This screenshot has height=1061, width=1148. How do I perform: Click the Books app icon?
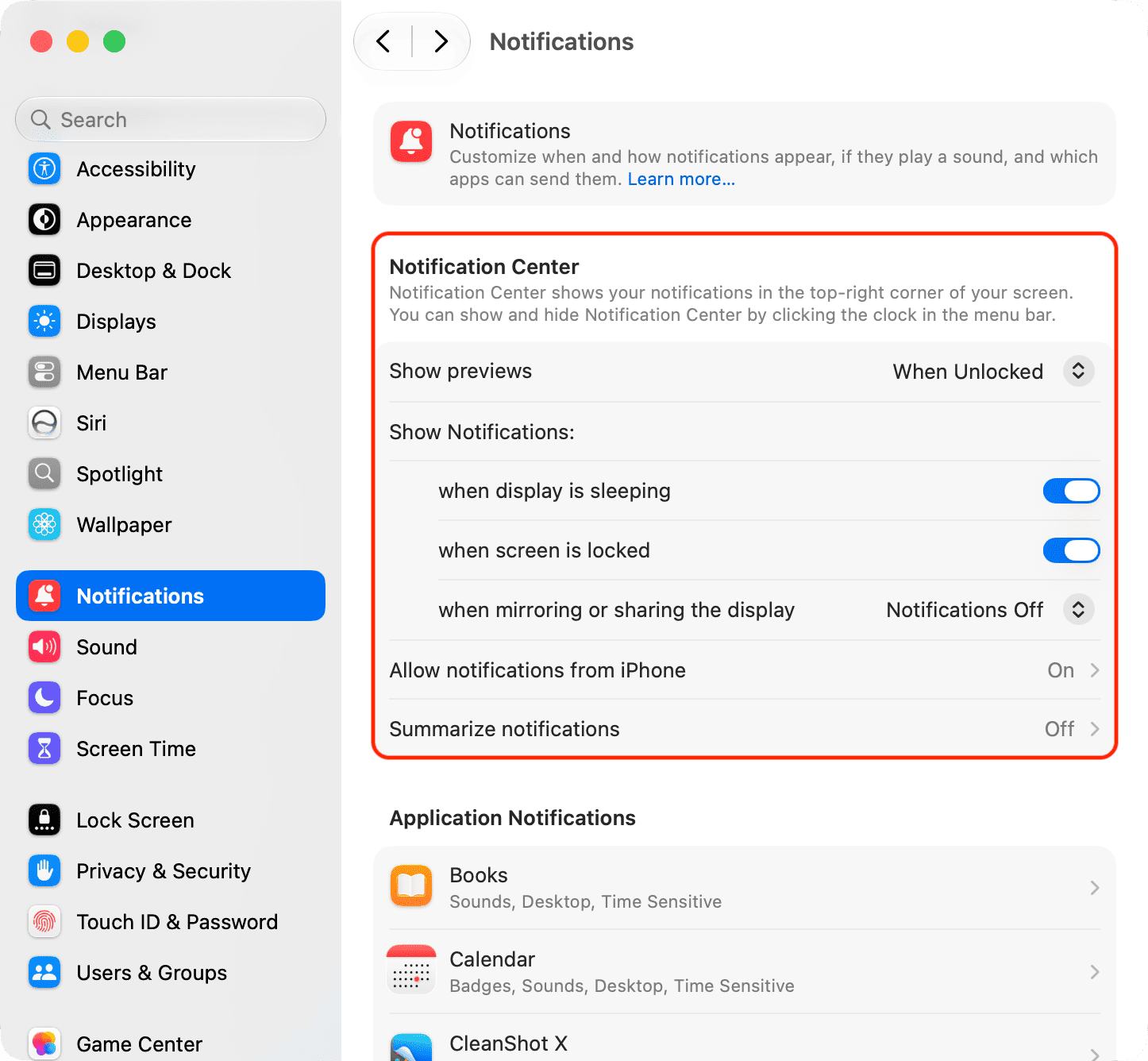click(x=411, y=886)
